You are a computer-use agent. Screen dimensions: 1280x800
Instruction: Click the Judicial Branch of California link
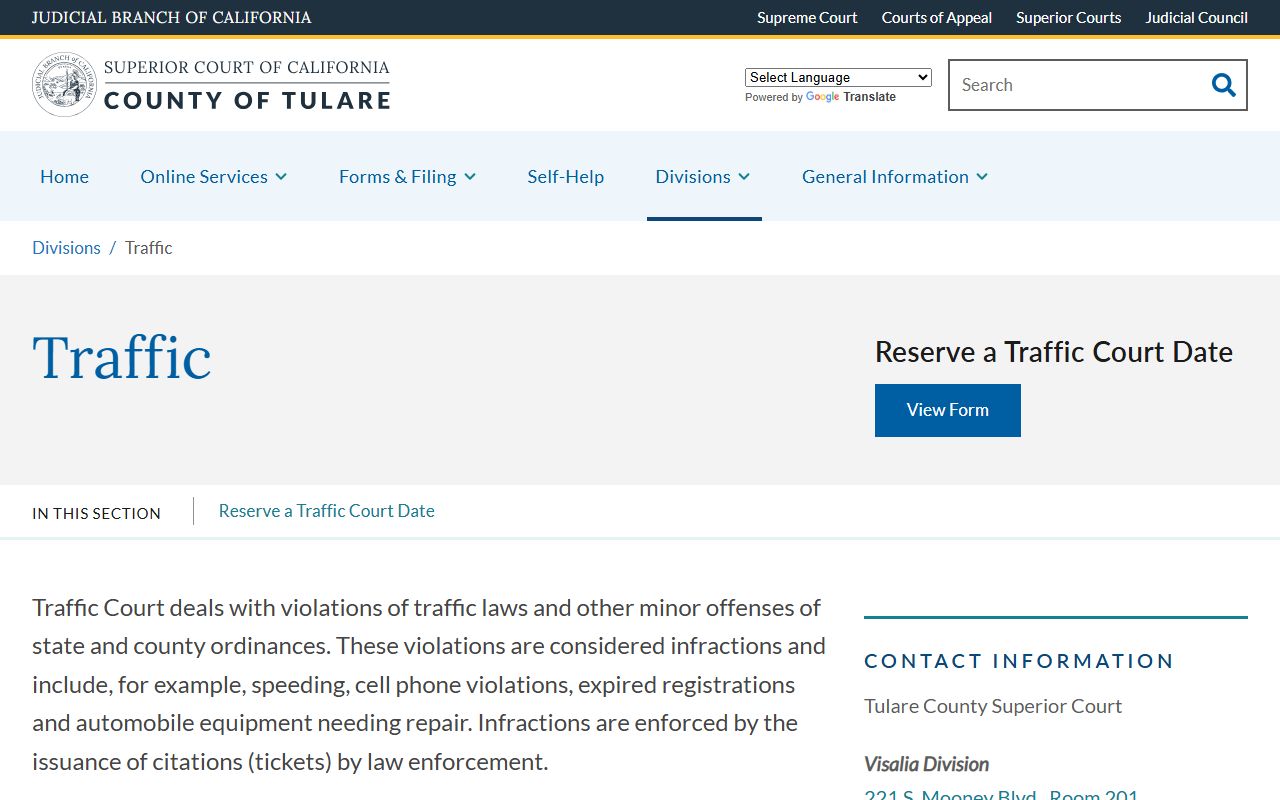[x=172, y=17]
